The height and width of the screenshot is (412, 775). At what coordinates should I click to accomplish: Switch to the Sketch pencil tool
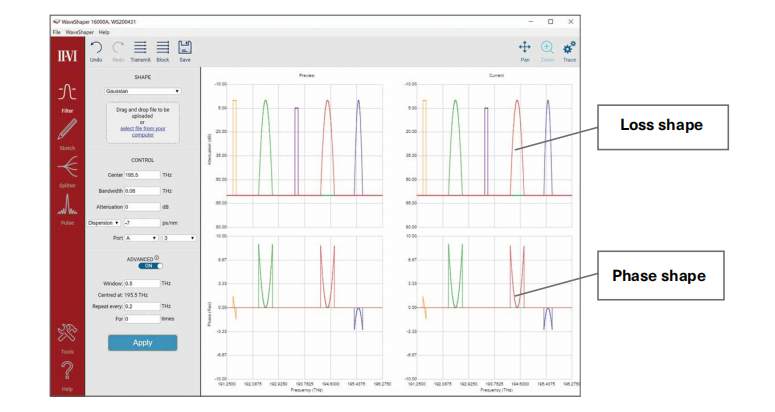pos(67,129)
